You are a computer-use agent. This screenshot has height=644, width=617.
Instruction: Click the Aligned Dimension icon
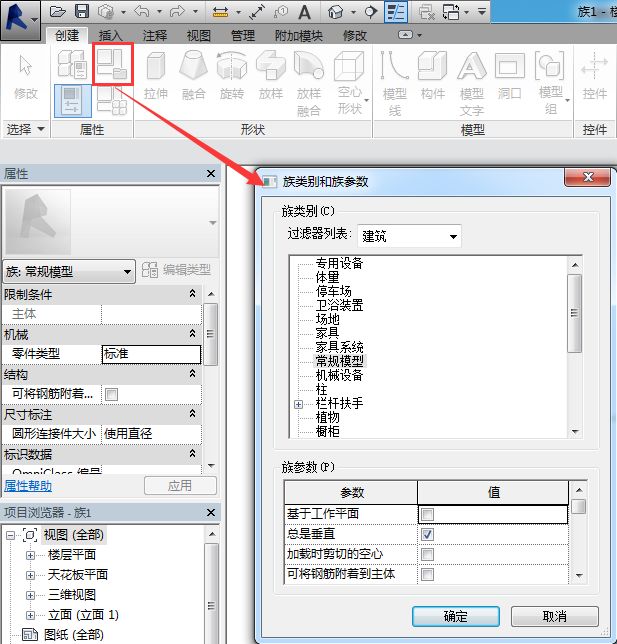click(x=257, y=12)
